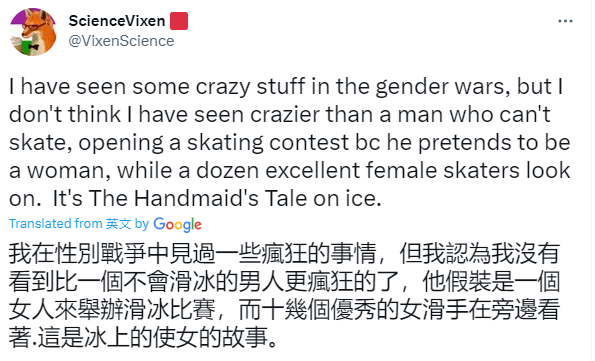The height and width of the screenshot is (361, 595).
Task: Click the tweet's opening words 'I have seen'
Action: (68, 87)
